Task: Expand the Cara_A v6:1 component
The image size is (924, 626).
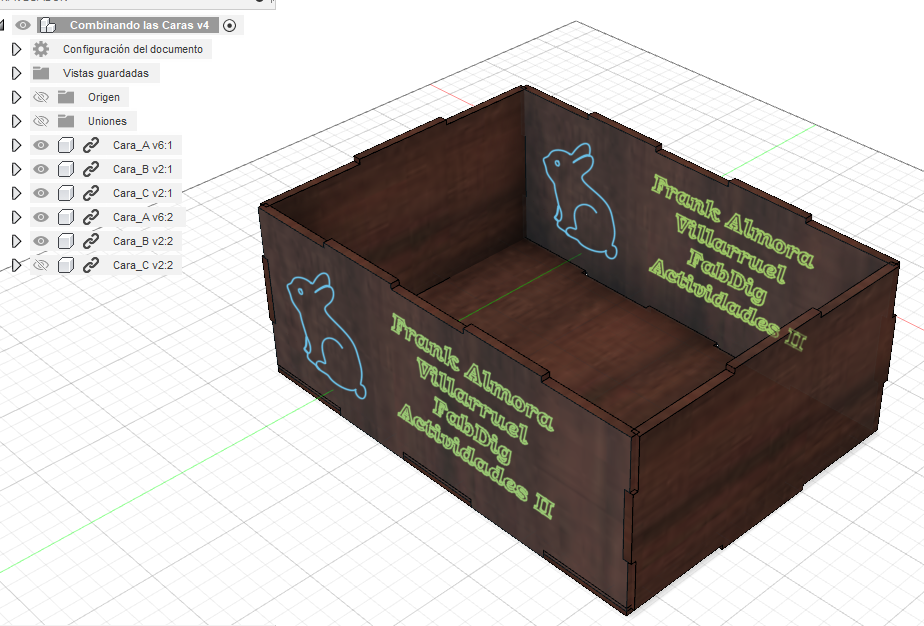Action: (16, 145)
